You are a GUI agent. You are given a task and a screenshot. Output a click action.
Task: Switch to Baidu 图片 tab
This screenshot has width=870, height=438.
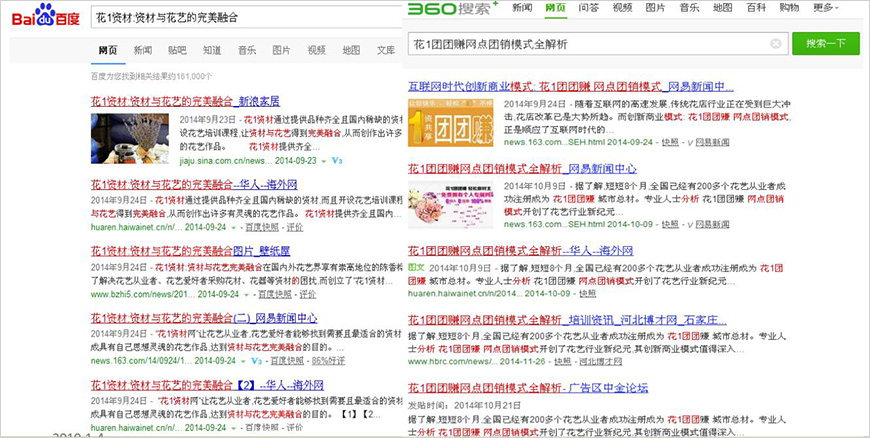point(281,50)
